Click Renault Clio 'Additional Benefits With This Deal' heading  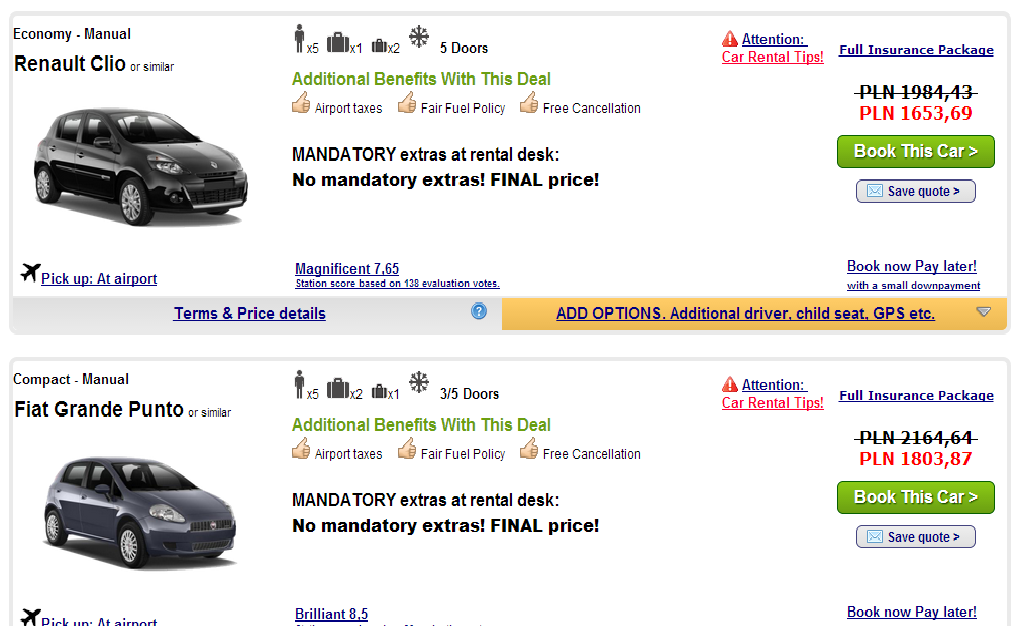[421, 79]
